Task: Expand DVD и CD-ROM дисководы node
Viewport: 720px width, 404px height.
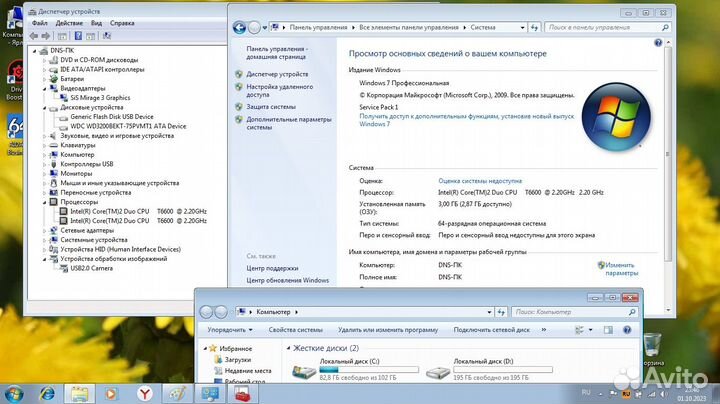Action: tap(45, 60)
